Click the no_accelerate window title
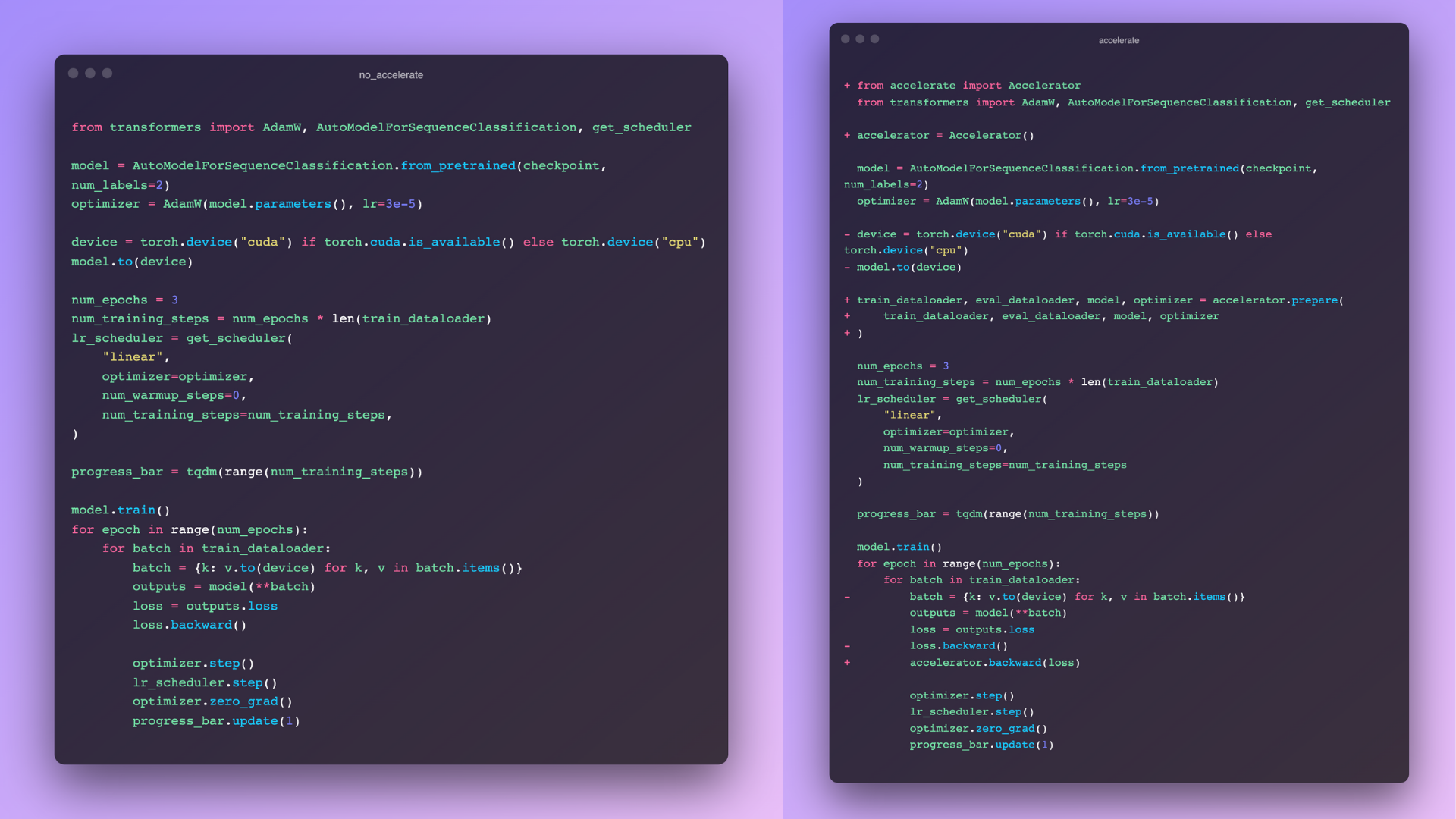The width and height of the screenshot is (1456, 819). click(x=391, y=75)
